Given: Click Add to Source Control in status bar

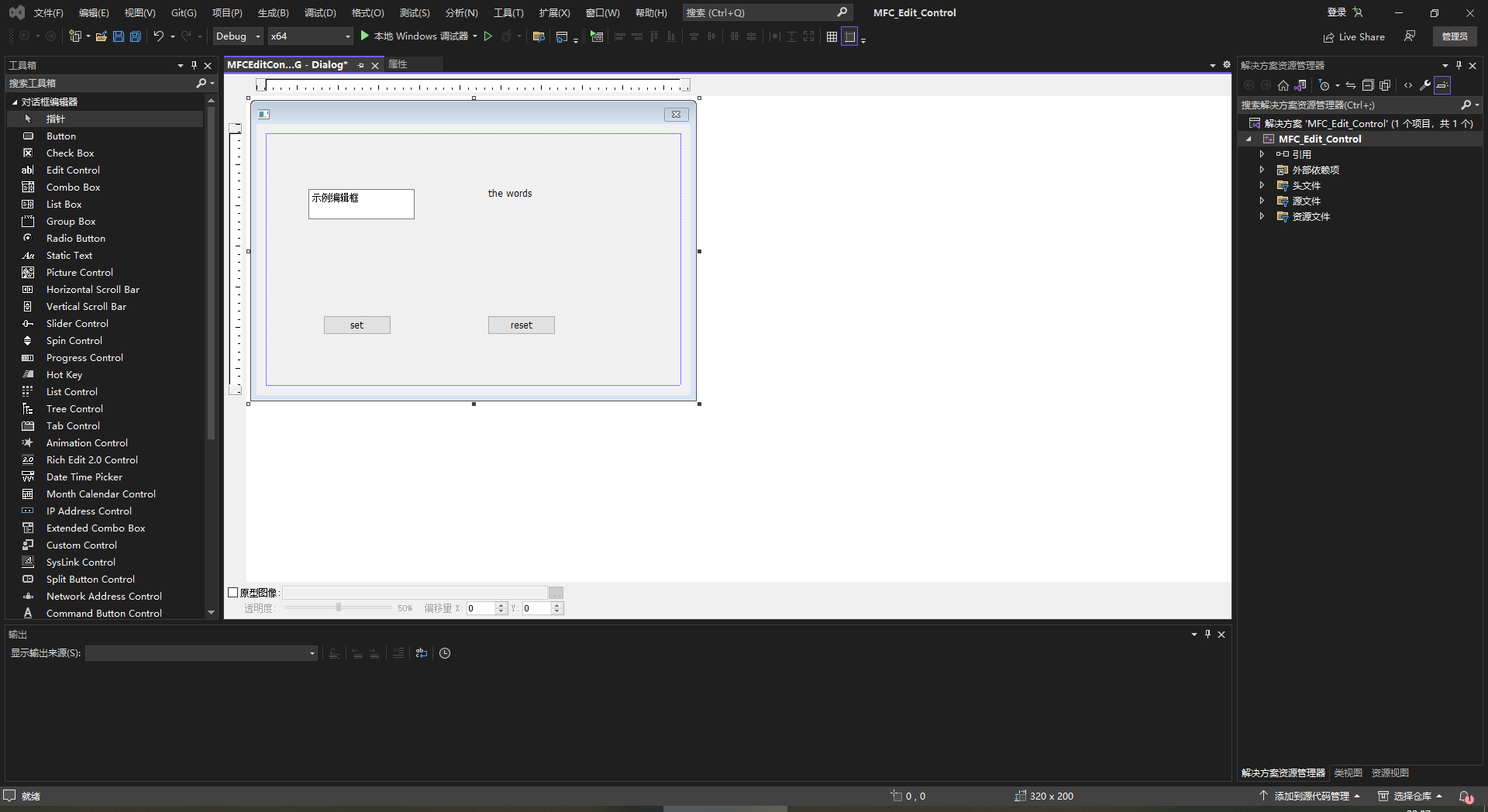Looking at the screenshot, I should pyautogui.click(x=1309, y=796).
